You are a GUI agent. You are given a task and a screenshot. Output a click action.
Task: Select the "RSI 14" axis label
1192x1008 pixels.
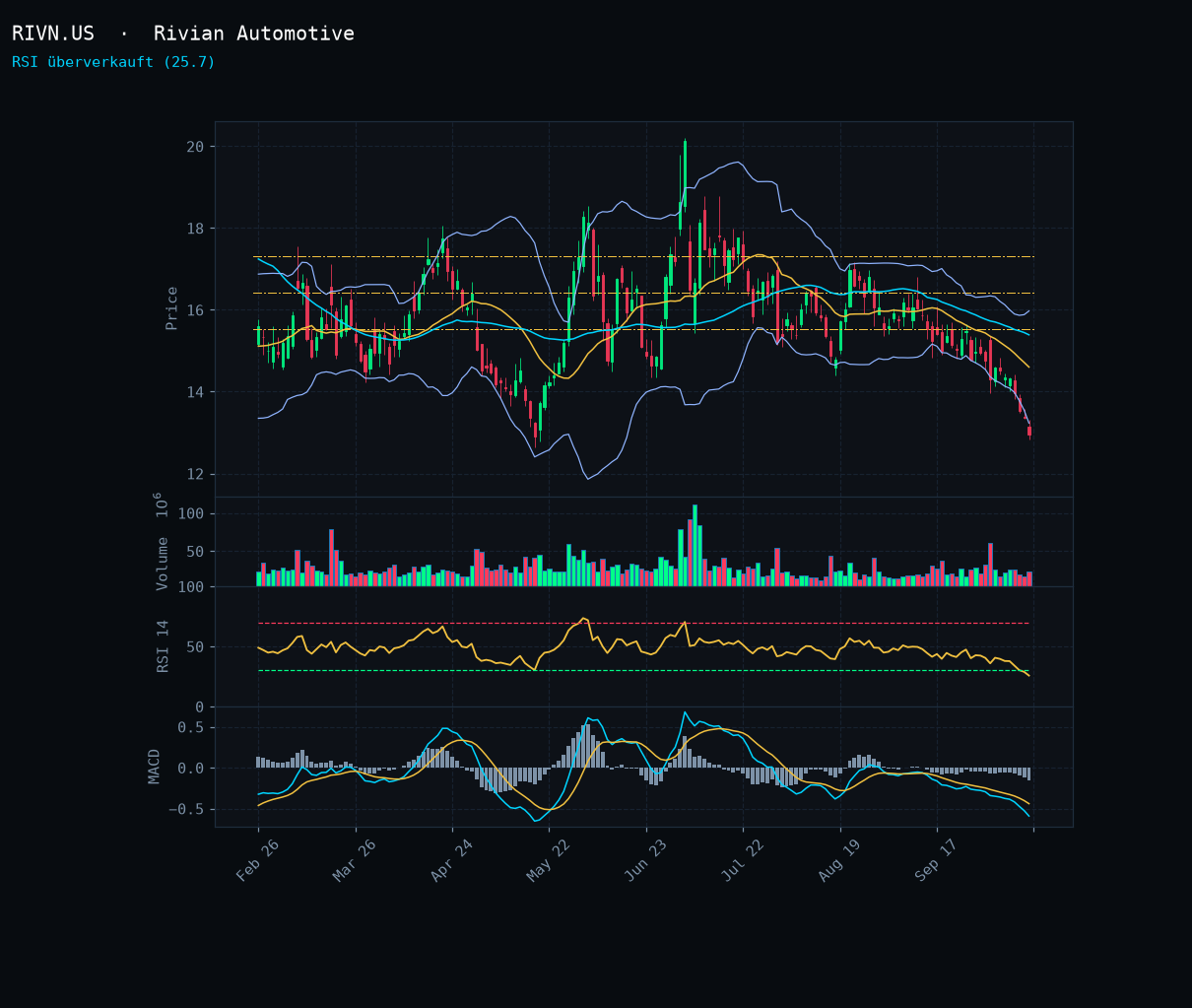click(164, 646)
